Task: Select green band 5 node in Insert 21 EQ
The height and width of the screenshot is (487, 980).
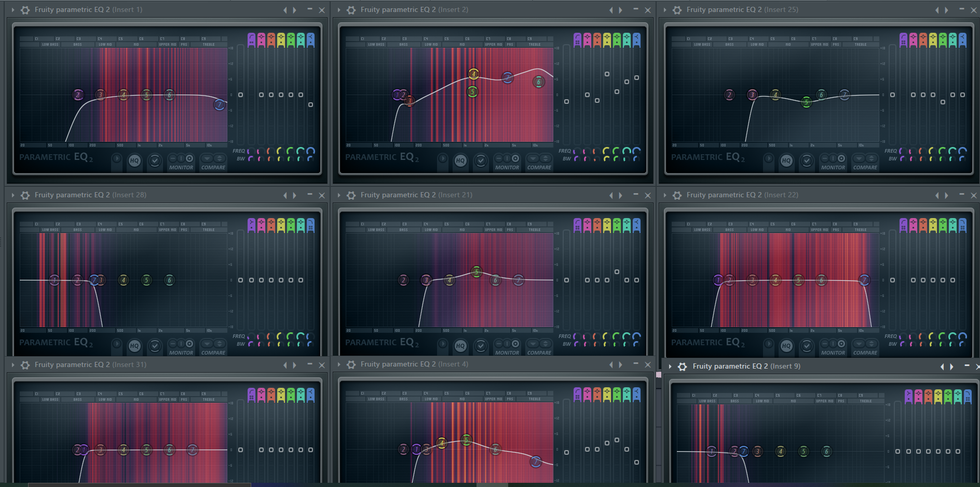Action: click(477, 272)
